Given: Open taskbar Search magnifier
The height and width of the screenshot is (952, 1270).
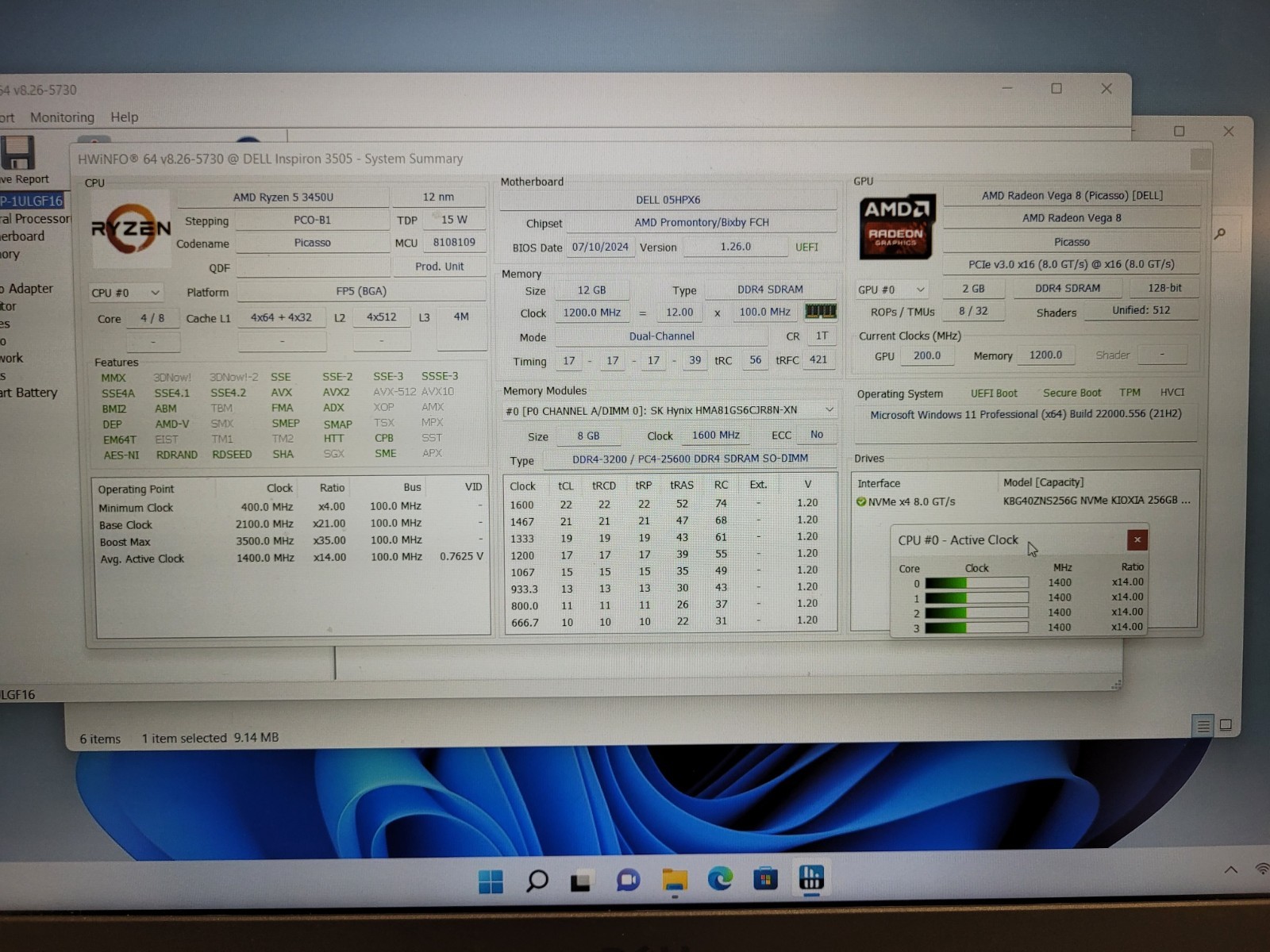Looking at the screenshot, I should (x=537, y=881).
